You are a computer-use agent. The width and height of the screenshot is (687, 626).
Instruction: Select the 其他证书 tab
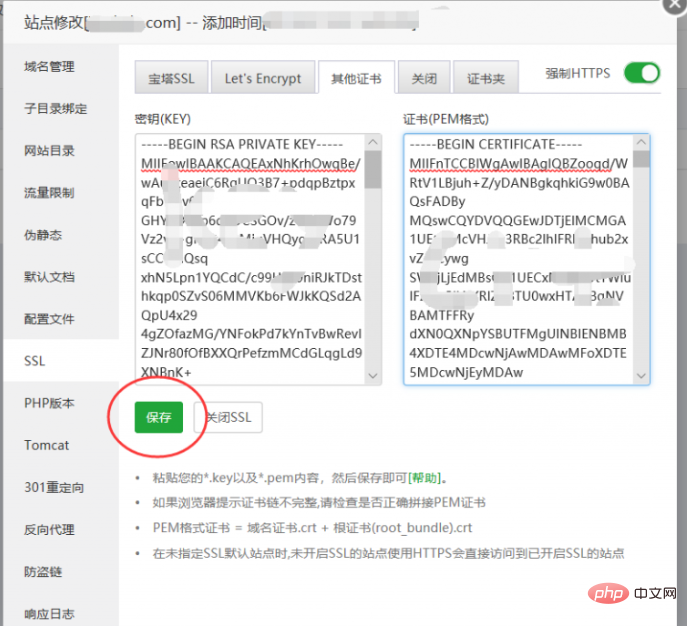click(x=356, y=78)
